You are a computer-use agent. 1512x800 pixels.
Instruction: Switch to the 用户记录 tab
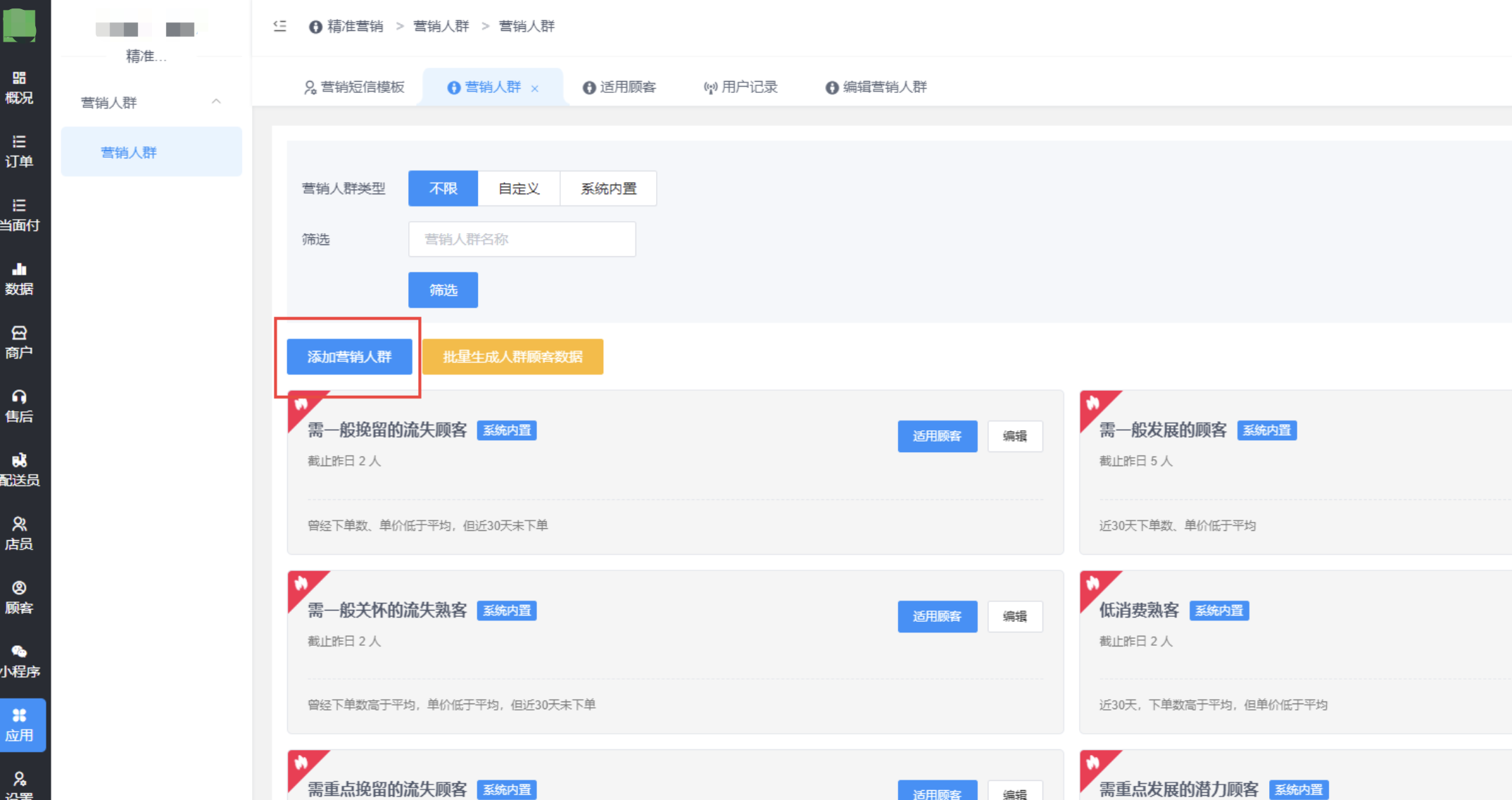(x=741, y=87)
